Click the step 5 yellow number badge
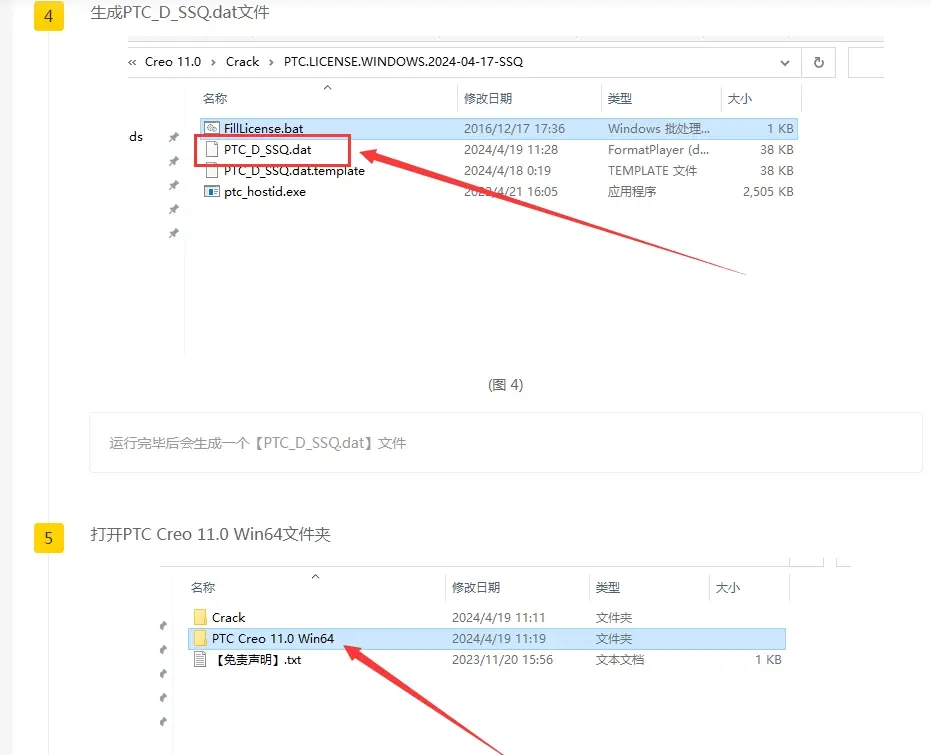This screenshot has width=931, height=755. click(49, 538)
